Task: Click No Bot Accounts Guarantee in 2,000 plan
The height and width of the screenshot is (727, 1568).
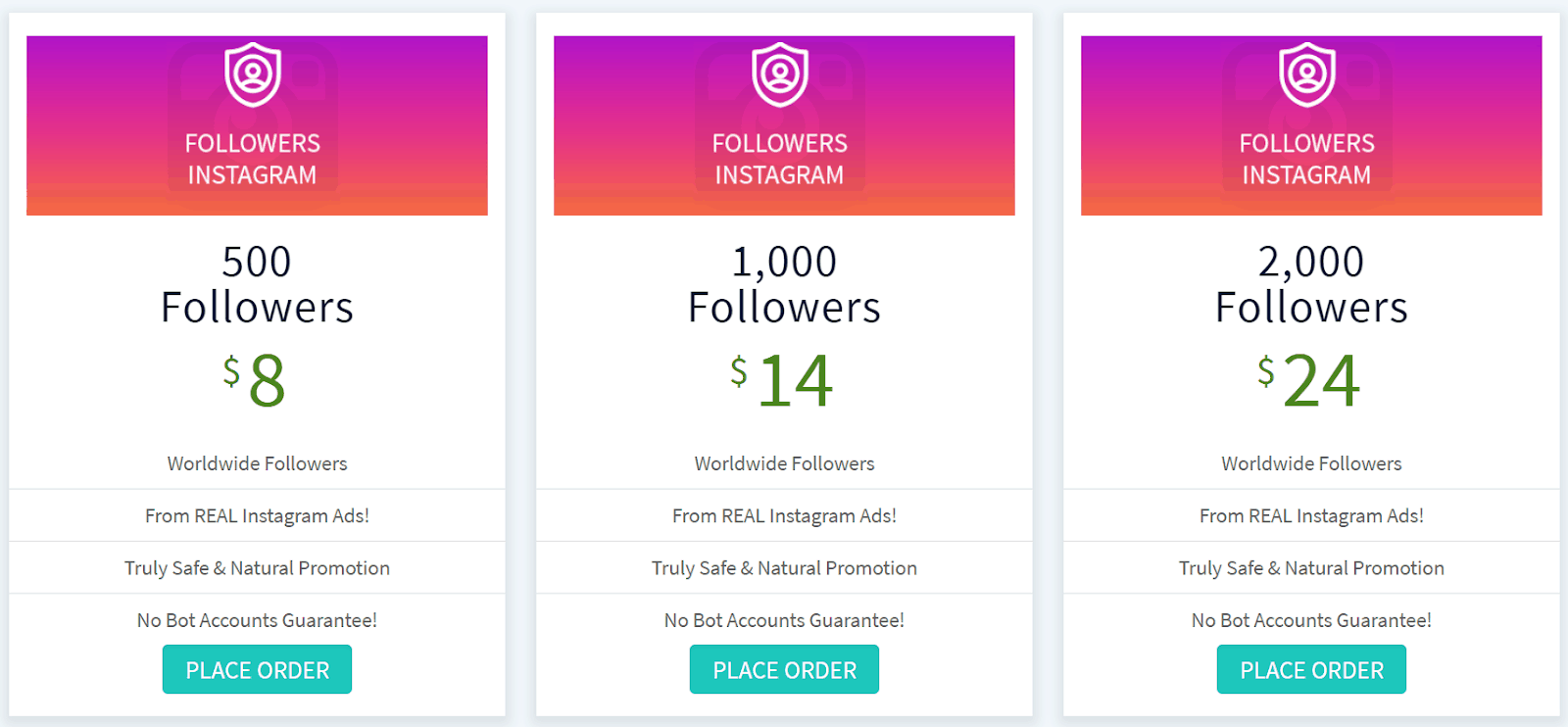Action: click(1311, 620)
